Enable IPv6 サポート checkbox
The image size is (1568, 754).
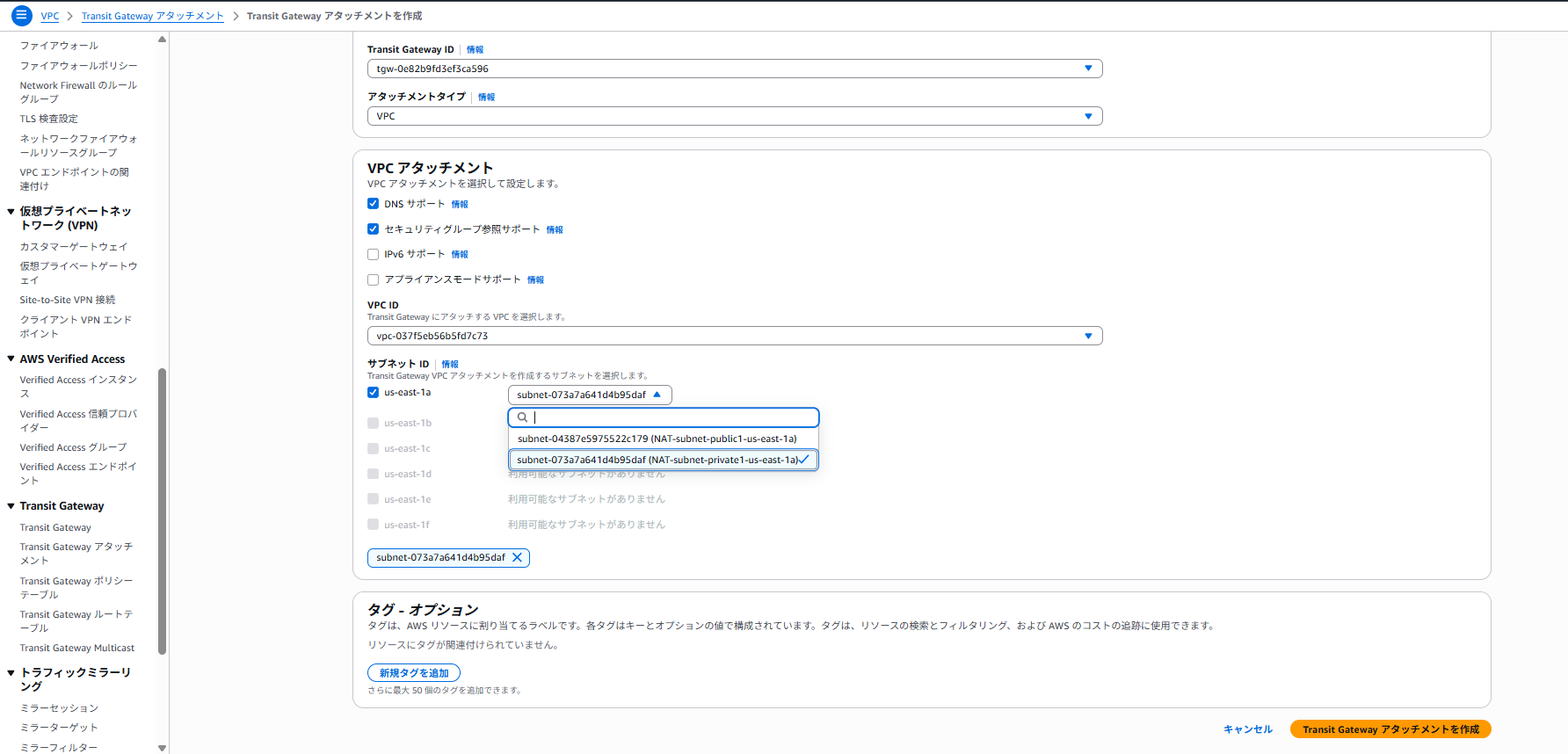(373, 254)
